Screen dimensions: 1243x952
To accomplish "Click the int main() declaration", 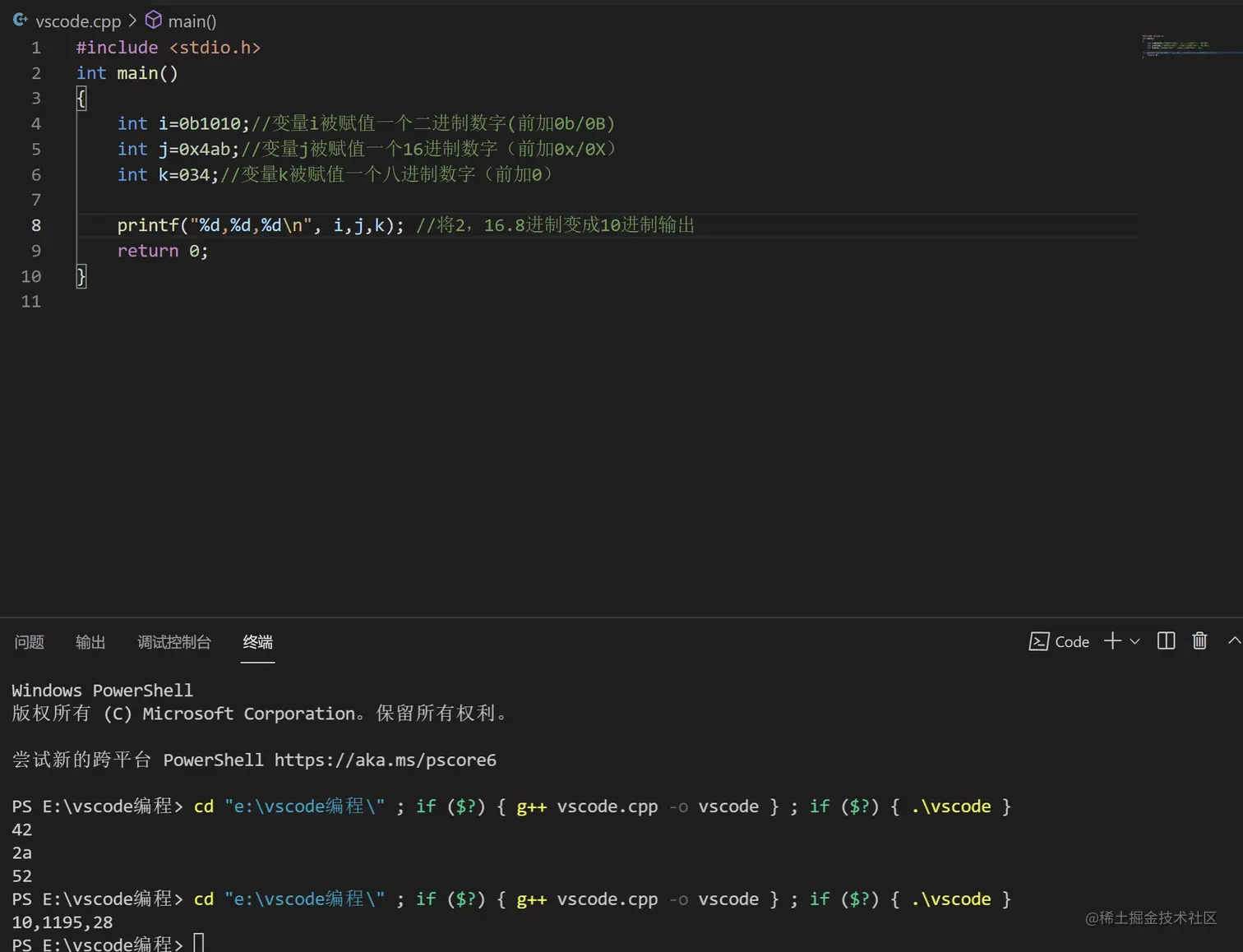I will click(x=127, y=73).
